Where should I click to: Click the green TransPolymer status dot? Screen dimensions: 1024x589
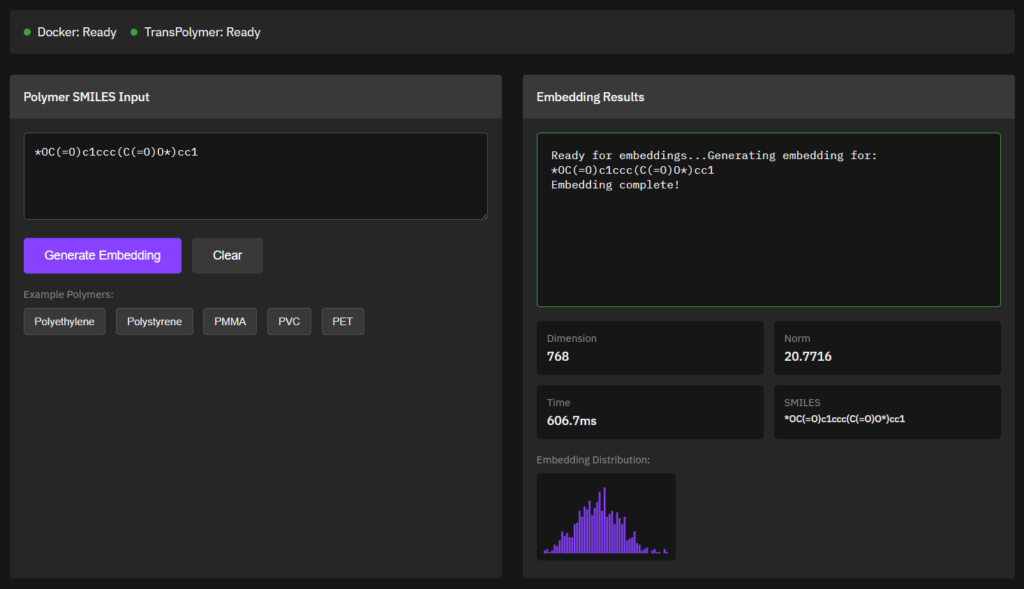click(x=134, y=33)
